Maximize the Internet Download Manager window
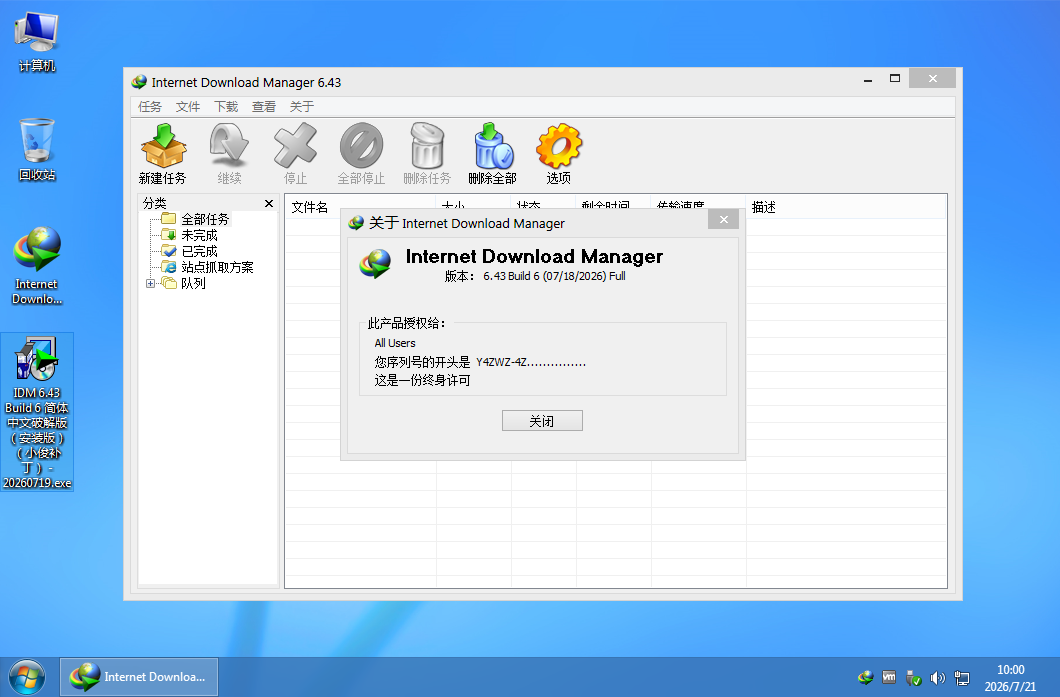The width and height of the screenshot is (1060, 697). [894, 79]
